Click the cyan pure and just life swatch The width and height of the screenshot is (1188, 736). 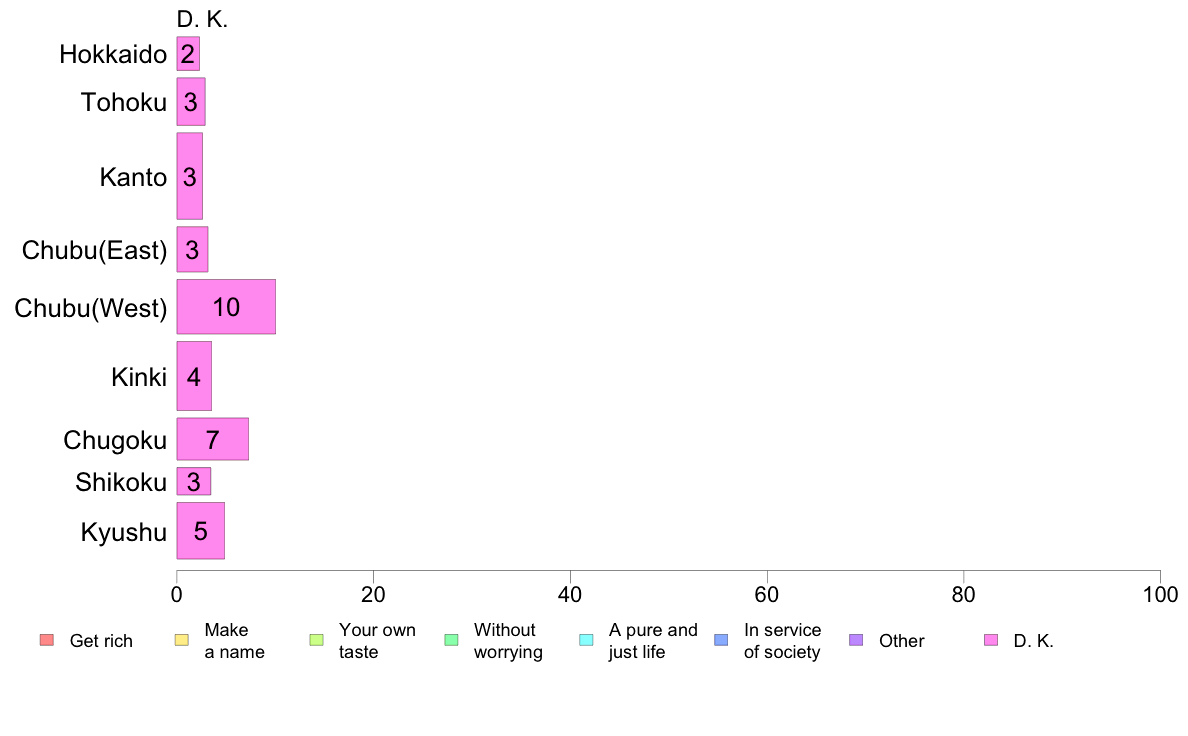click(x=586, y=640)
